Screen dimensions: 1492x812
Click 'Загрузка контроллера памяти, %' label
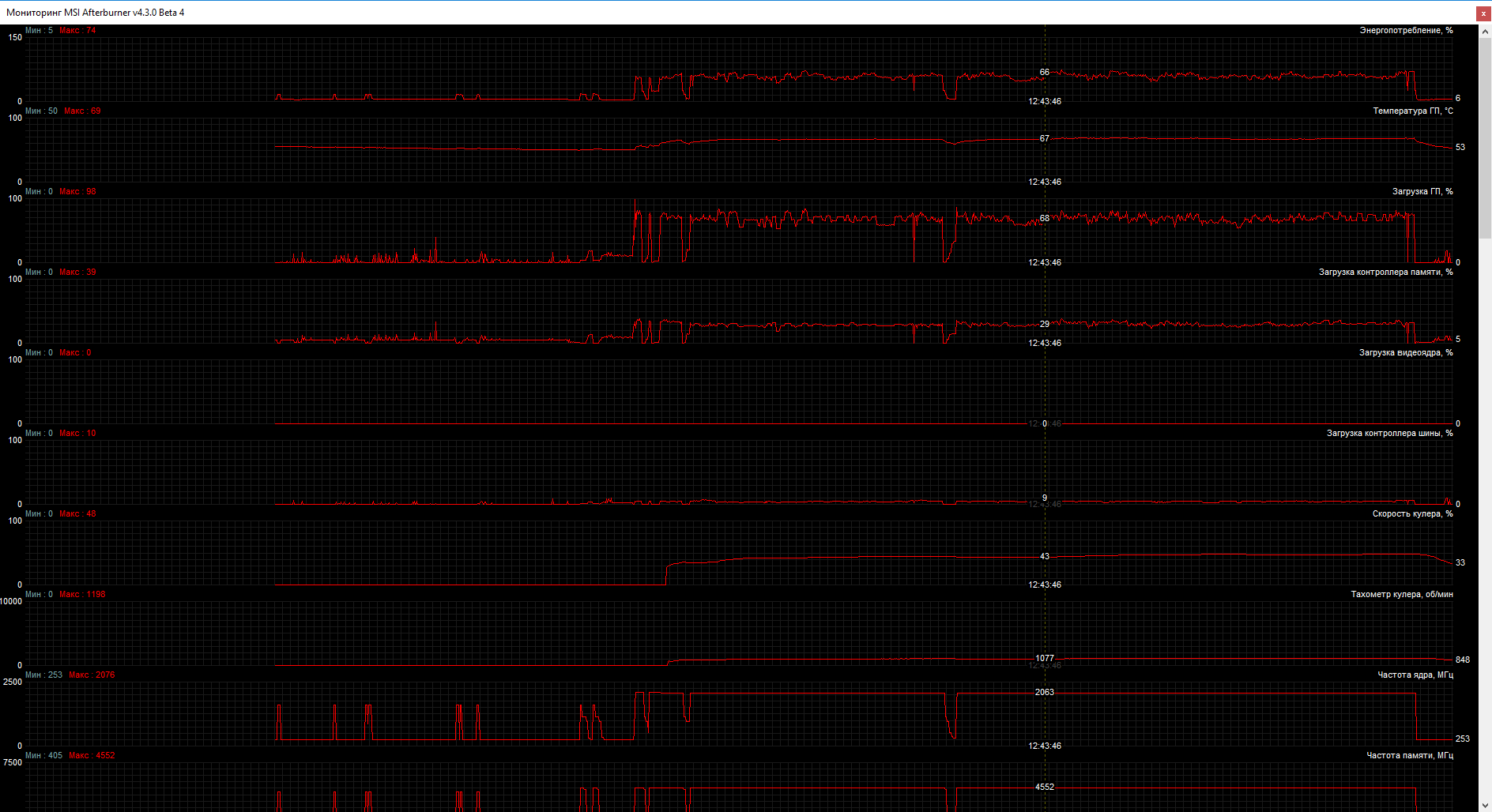(x=1385, y=272)
